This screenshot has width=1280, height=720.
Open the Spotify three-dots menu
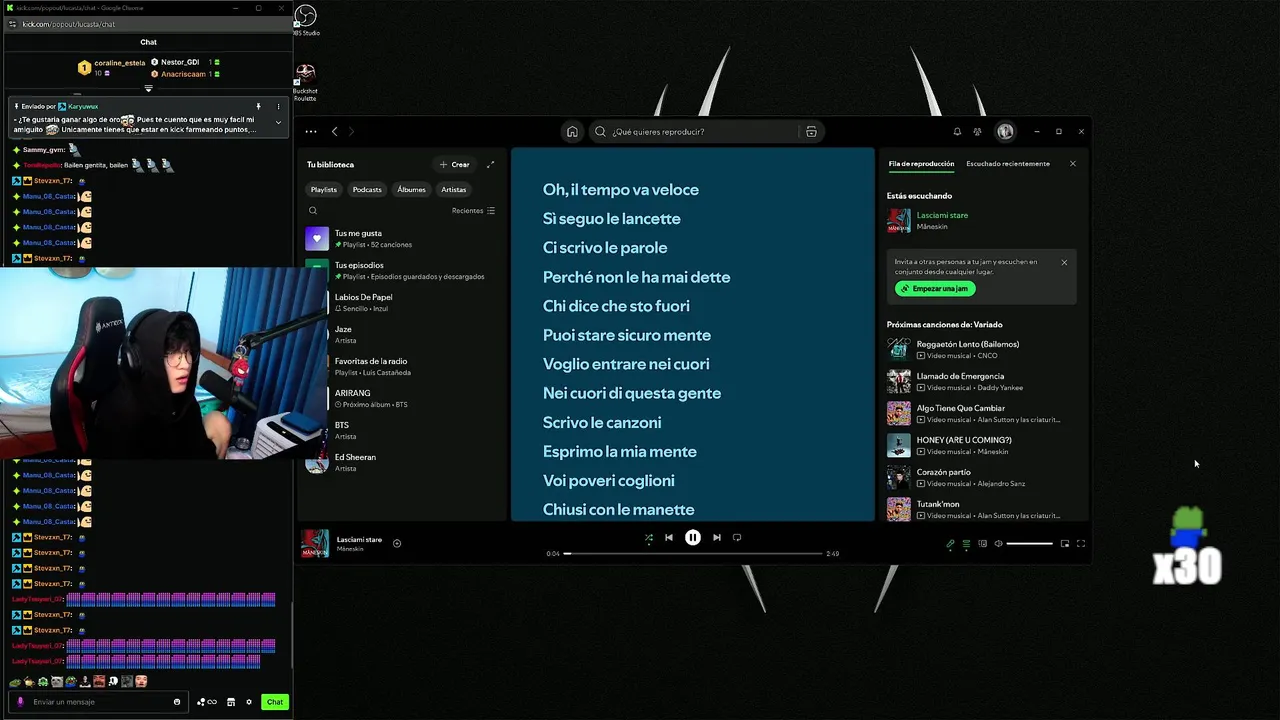pos(311,131)
